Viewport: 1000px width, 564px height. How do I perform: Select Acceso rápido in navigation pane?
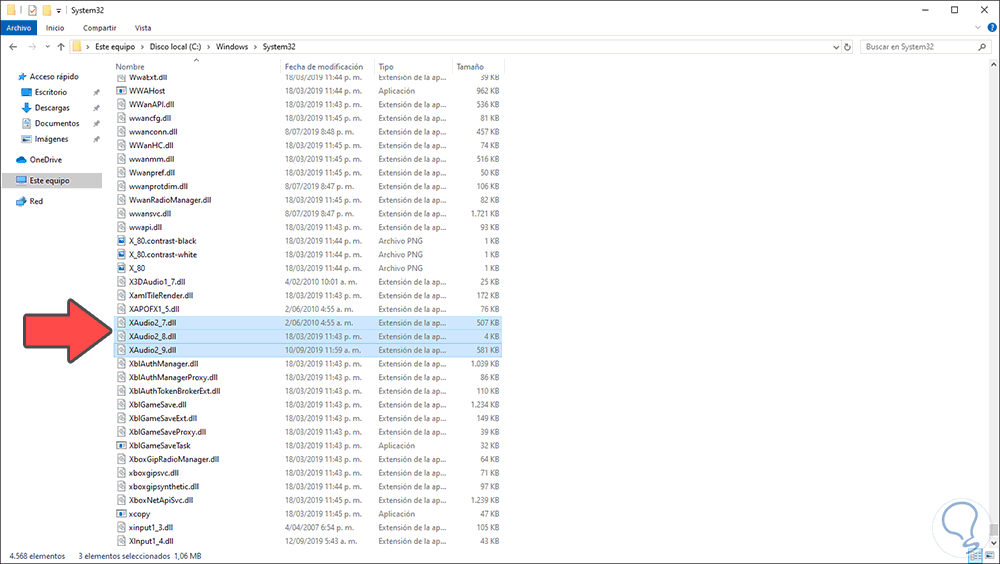54,77
